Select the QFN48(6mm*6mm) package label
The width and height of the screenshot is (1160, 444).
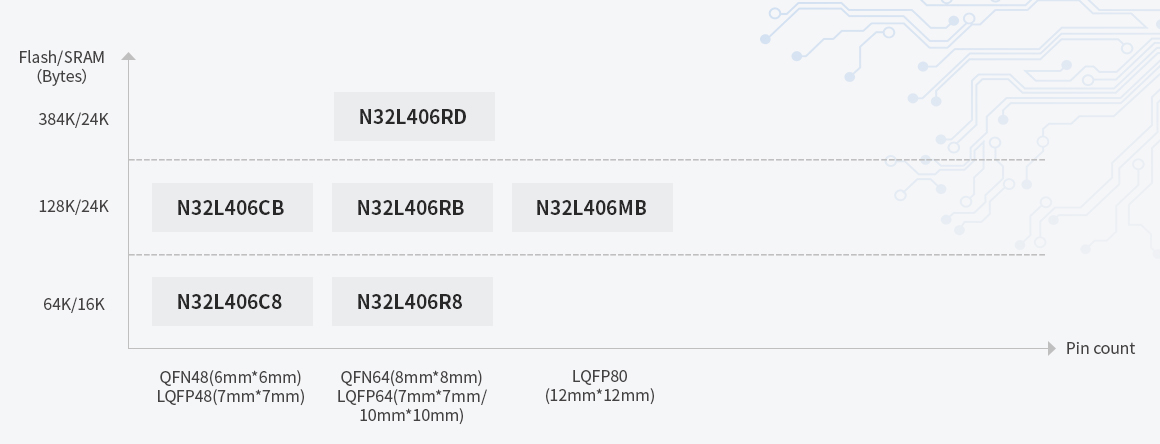230,377
